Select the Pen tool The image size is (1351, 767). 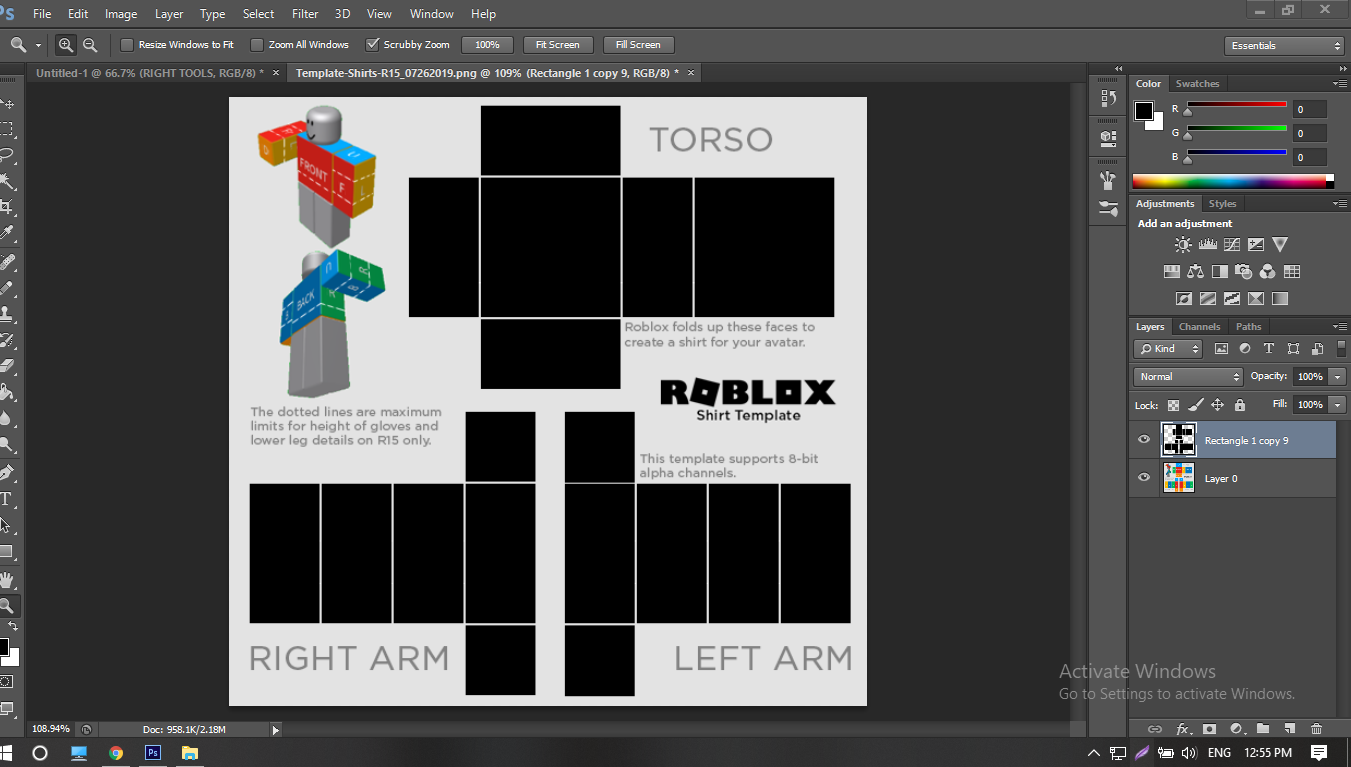[x=7, y=472]
